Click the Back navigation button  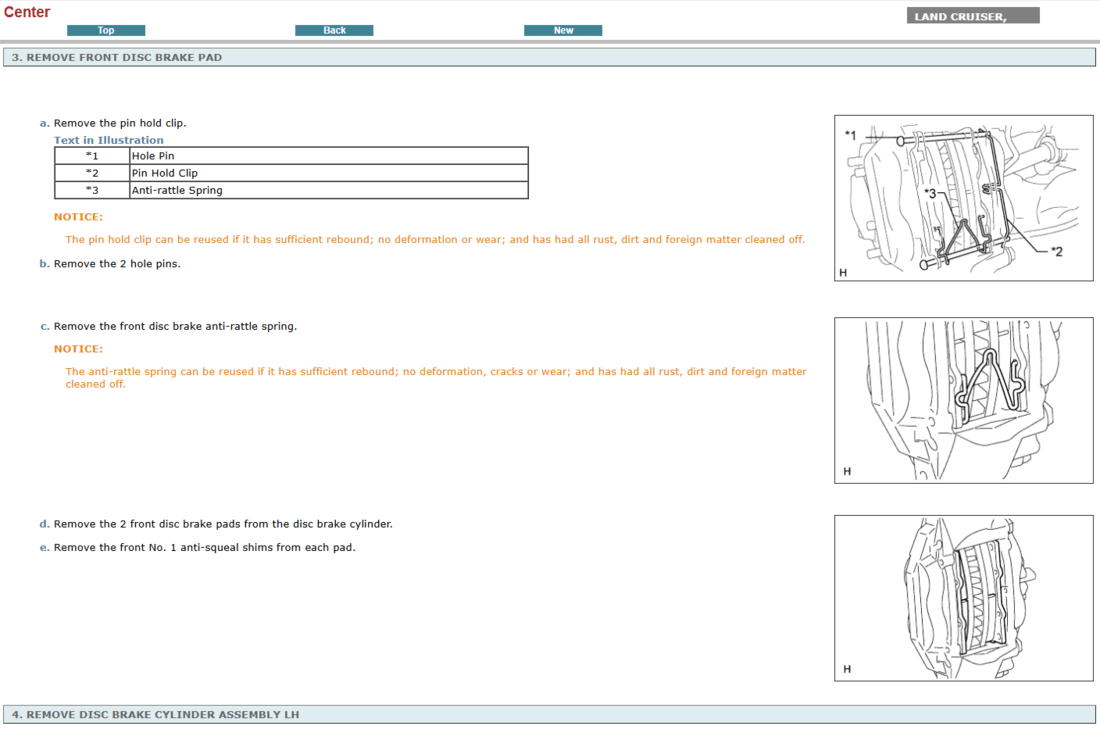334,30
